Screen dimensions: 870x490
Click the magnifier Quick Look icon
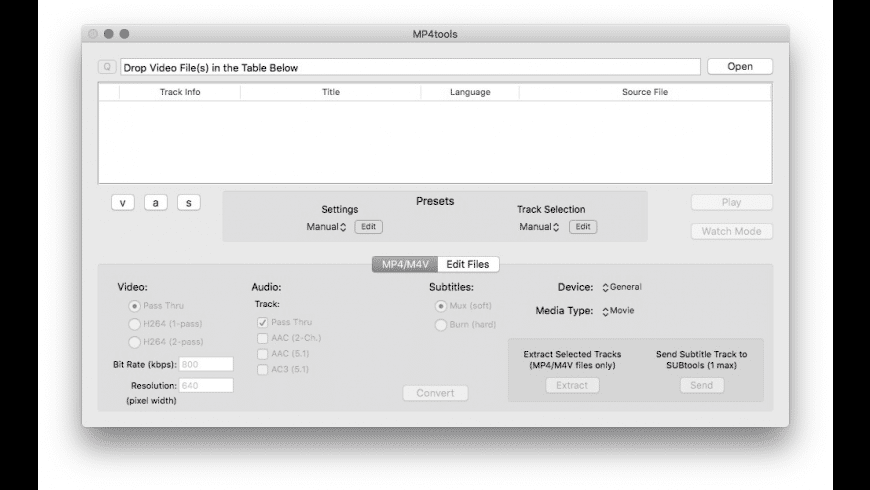pos(107,67)
